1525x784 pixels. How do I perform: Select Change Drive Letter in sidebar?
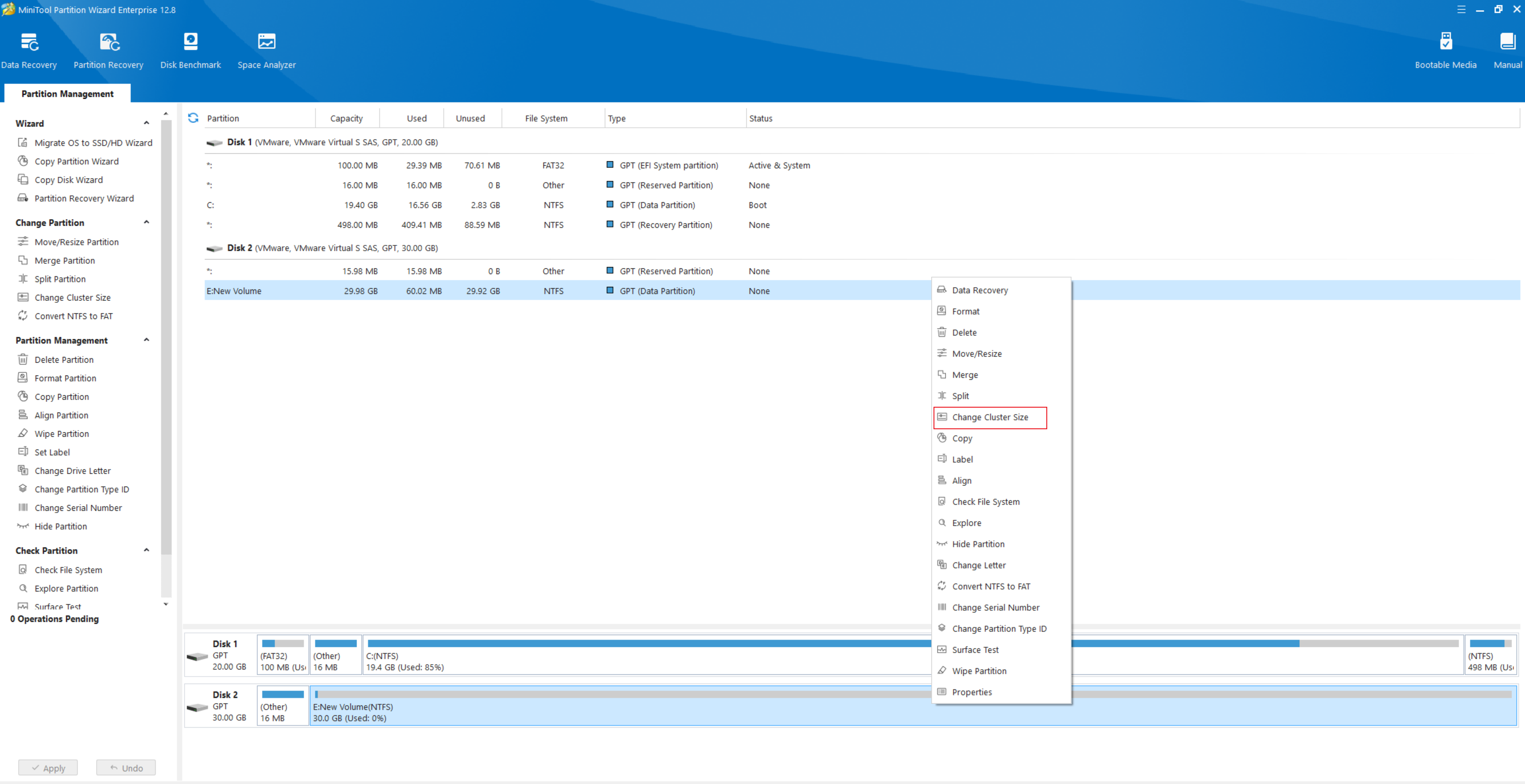click(x=64, y=471)
